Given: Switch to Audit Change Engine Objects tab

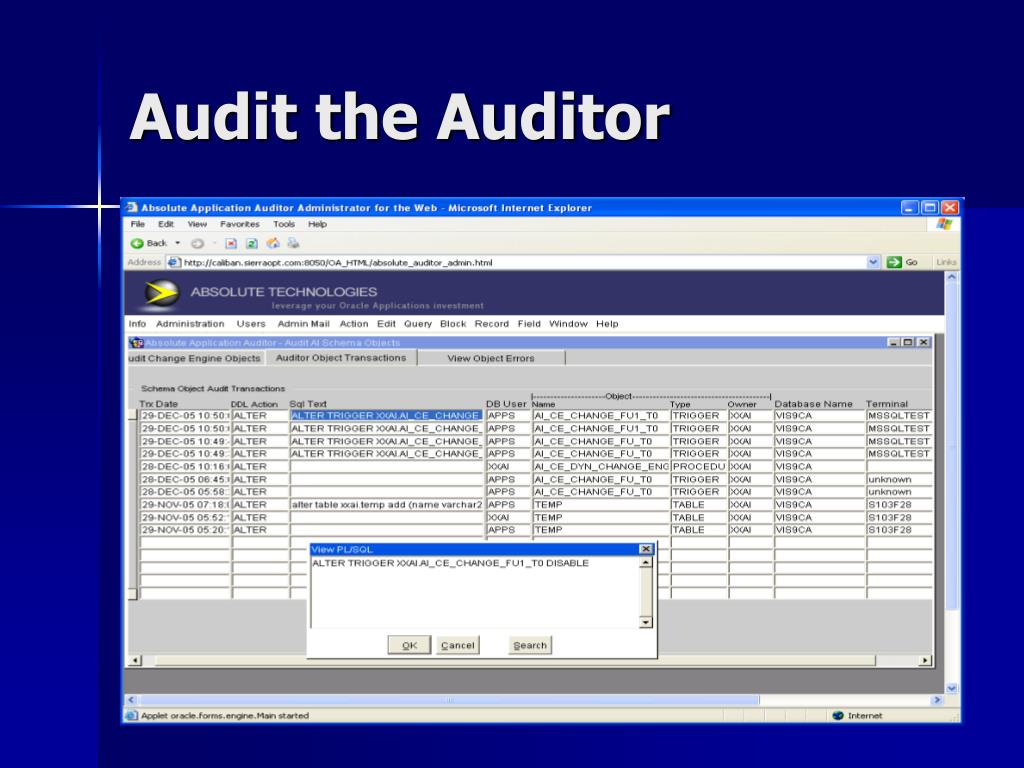Looking at the screenshot, I should [x=196, y=359].
